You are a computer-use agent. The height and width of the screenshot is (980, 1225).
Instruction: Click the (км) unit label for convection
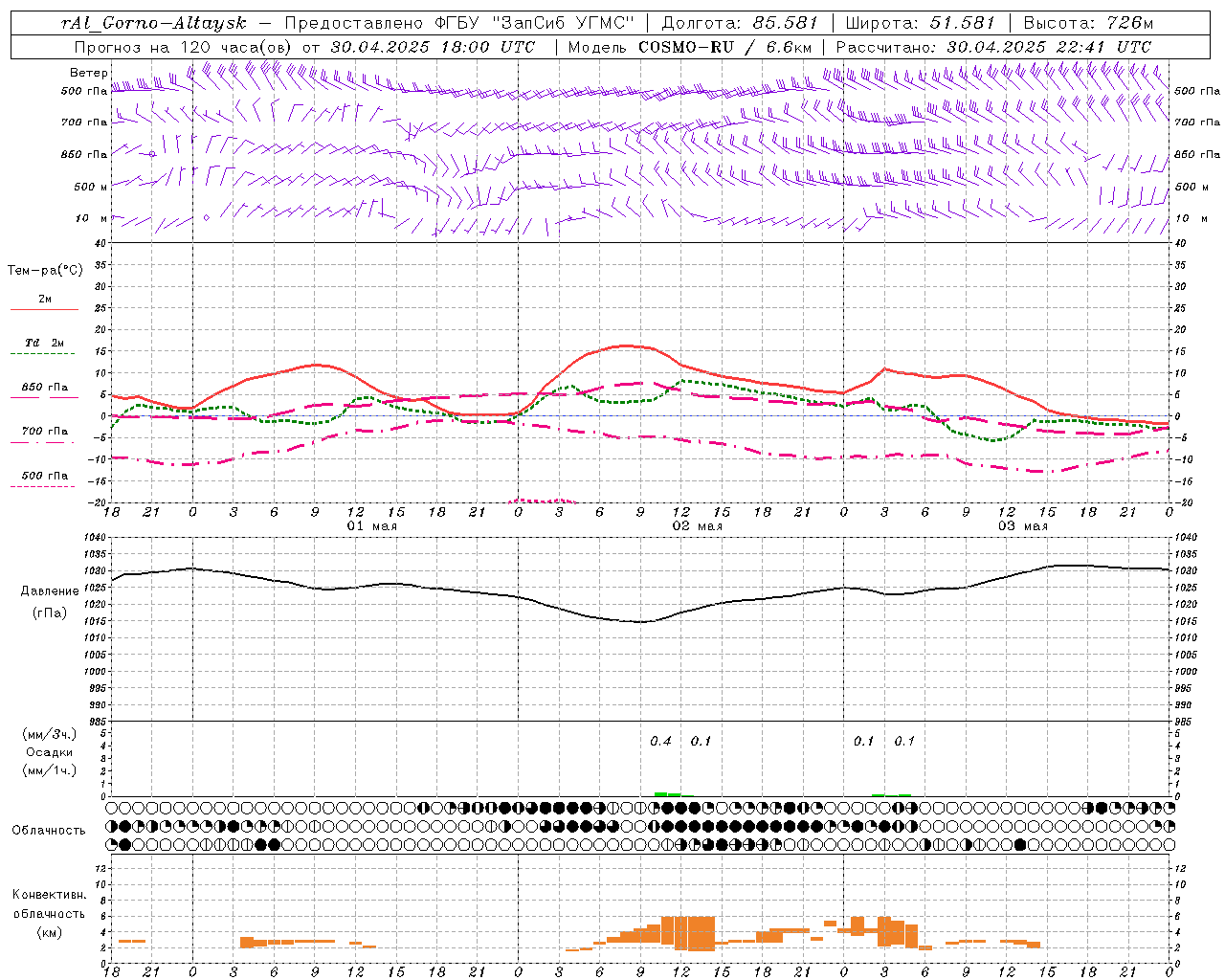(x=50, y=932)
